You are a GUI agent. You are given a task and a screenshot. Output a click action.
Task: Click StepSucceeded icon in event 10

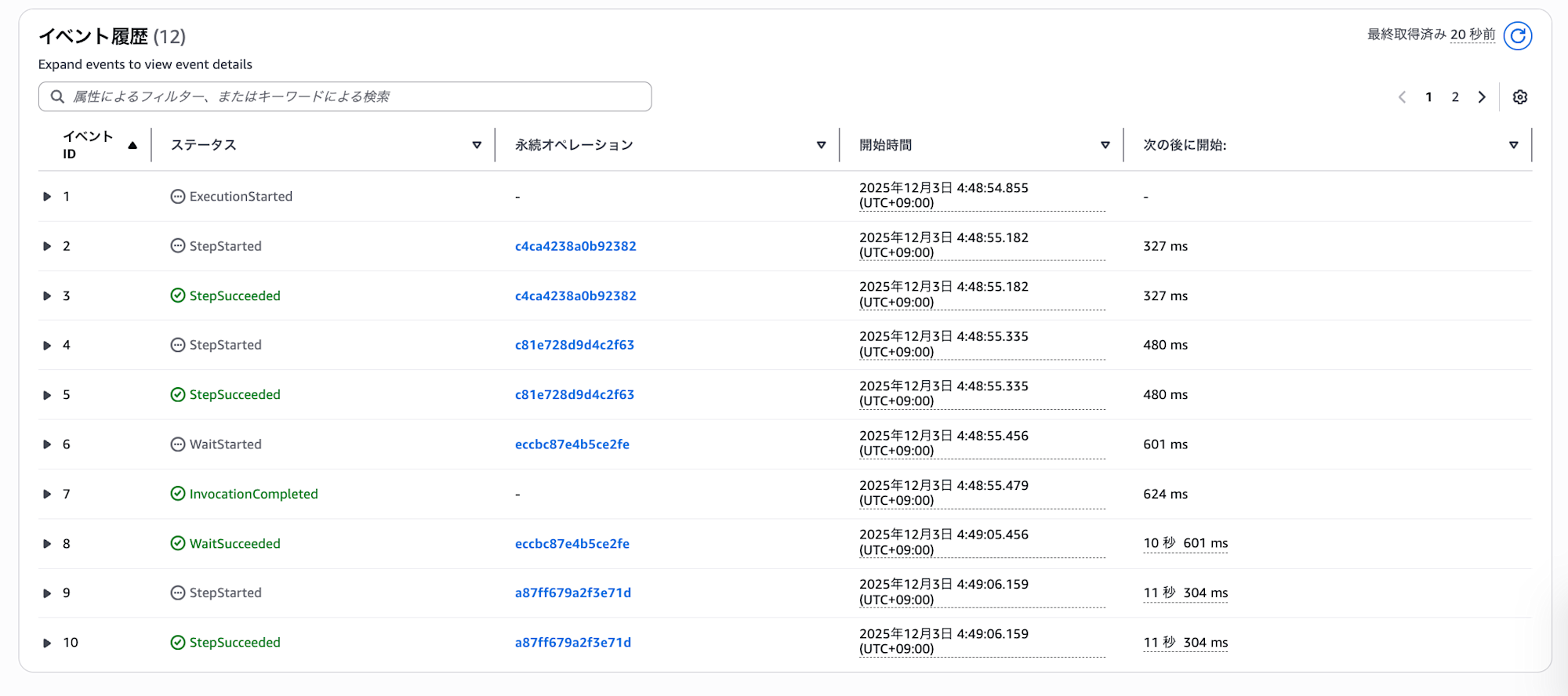(178, 643)
